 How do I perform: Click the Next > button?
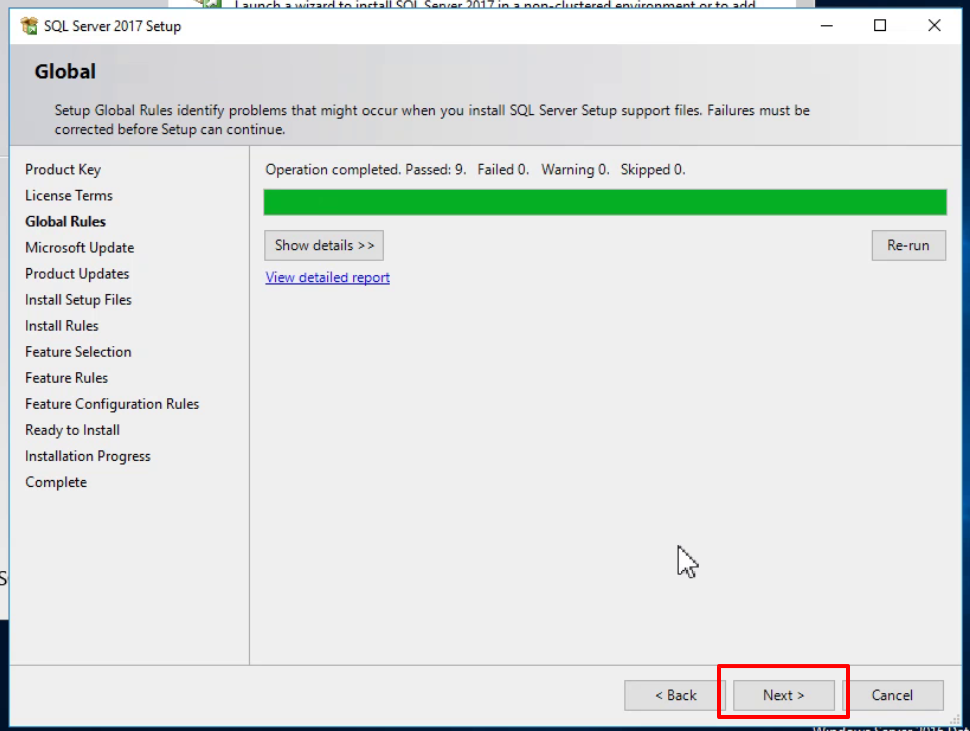[783, 695]
